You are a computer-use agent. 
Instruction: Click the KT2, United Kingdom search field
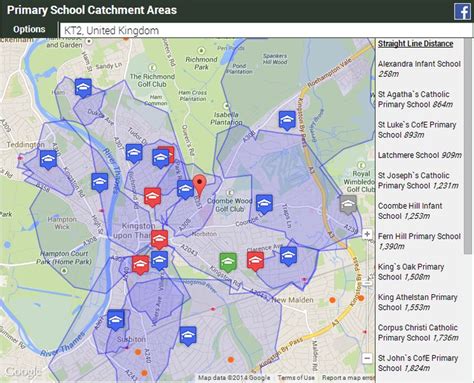click(x=266, y=30)
